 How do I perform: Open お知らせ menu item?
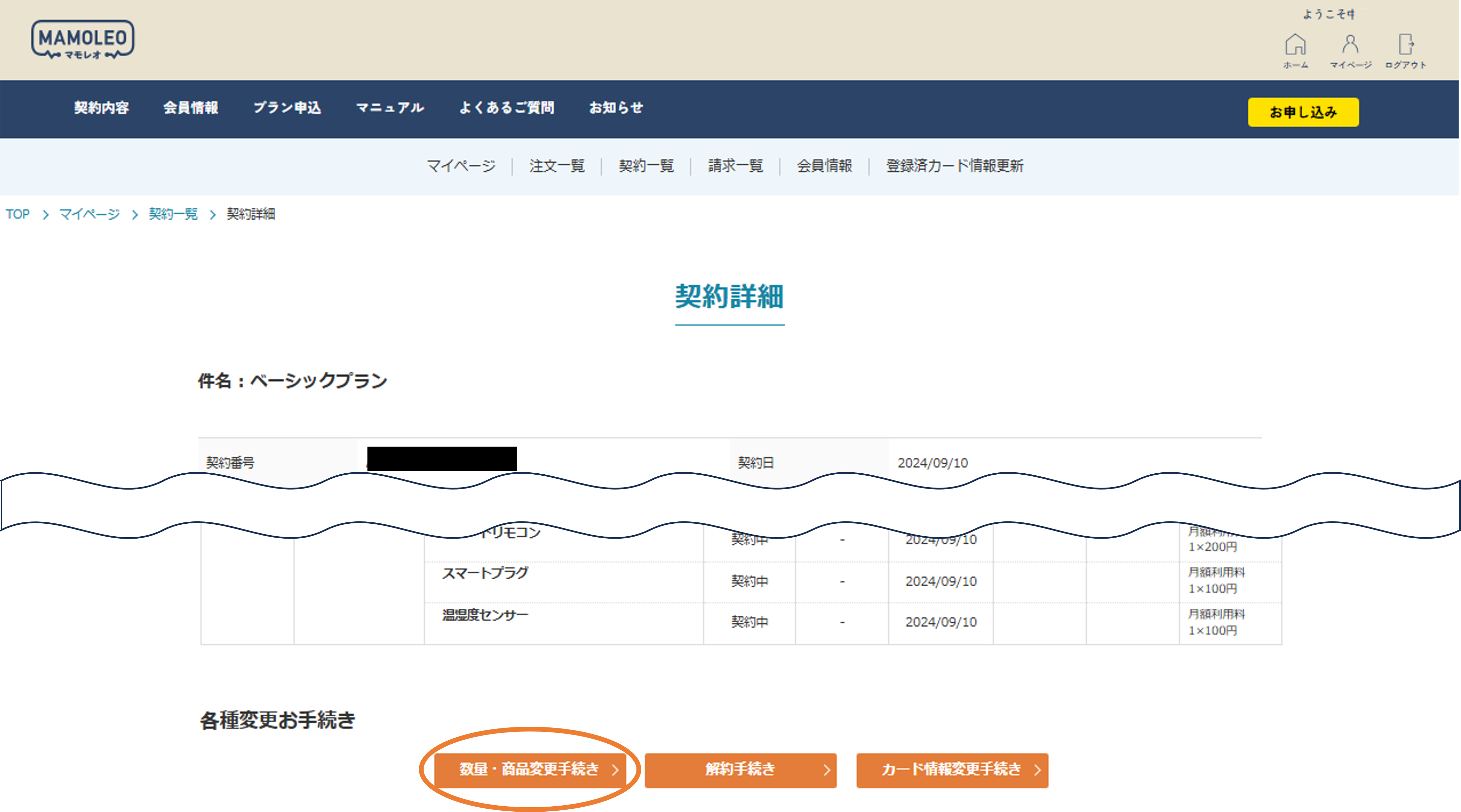coord(616,108)
